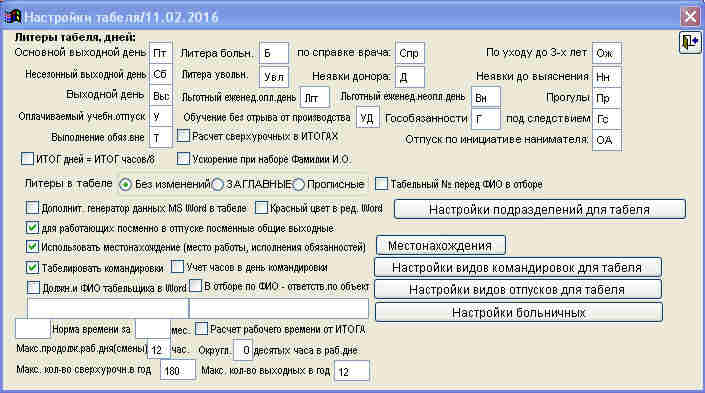Toggle В отборе по ФИО ответств. по объект
Viewport: 705px width, 393px height.
click(x=196, y=286)
